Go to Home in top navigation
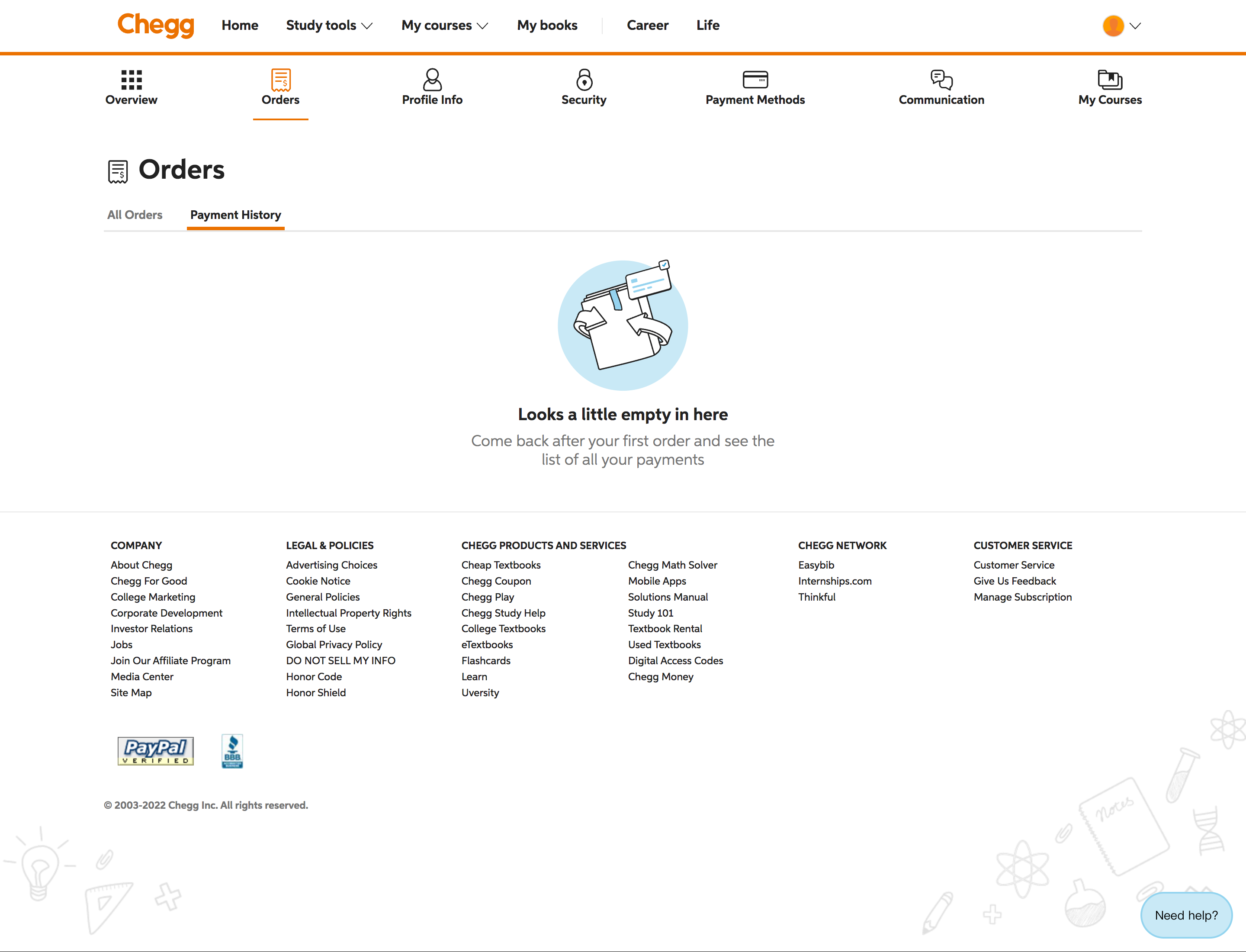 tap(240, 26)
